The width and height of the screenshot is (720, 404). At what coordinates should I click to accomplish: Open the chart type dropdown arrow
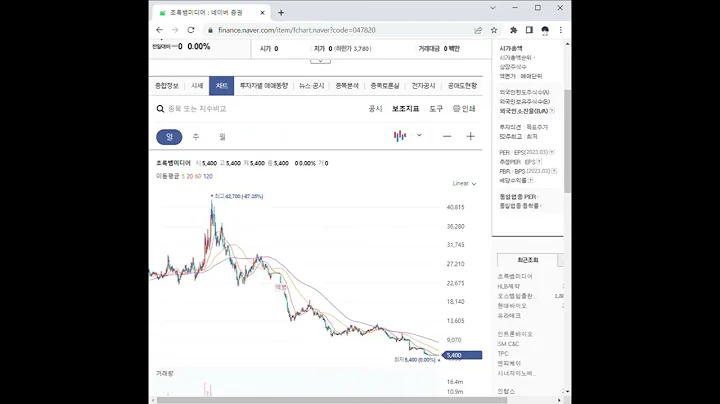click(x=419, y=135)
